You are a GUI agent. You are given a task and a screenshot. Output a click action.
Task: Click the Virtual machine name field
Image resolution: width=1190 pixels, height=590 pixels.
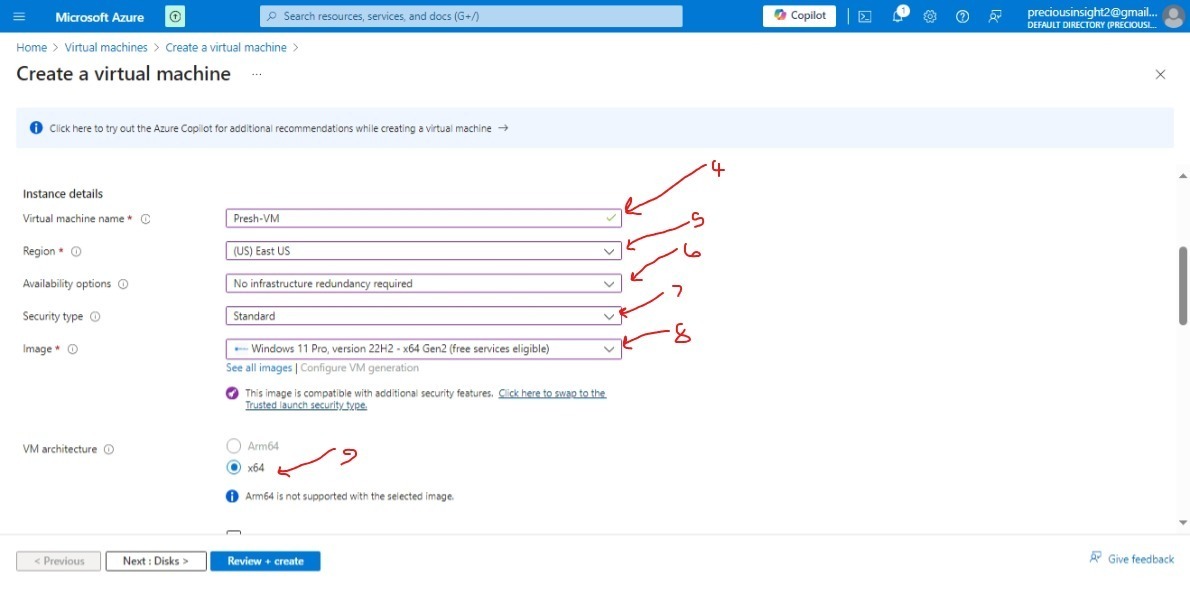click(423, 218)
